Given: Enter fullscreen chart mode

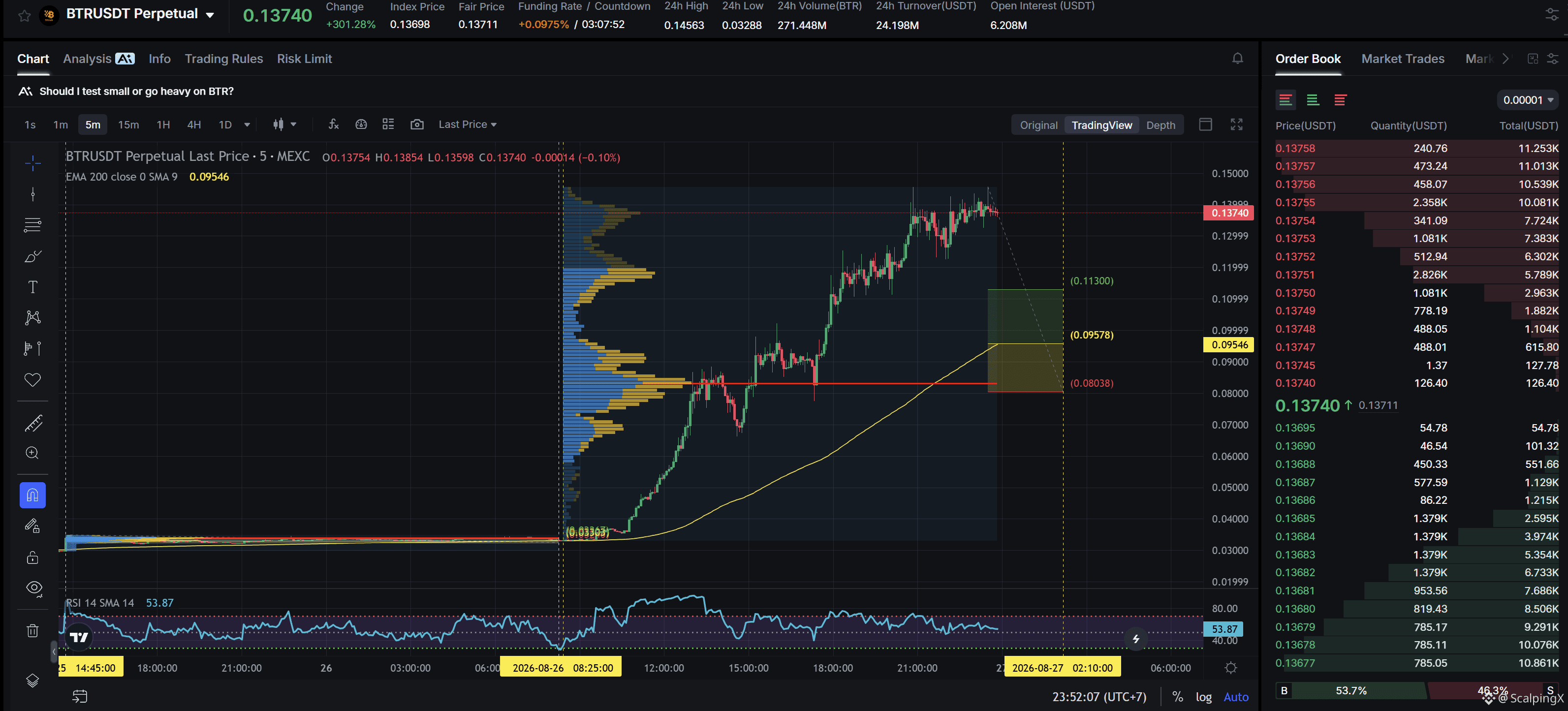Looking at the screenshot, I should click(1236, 124).
